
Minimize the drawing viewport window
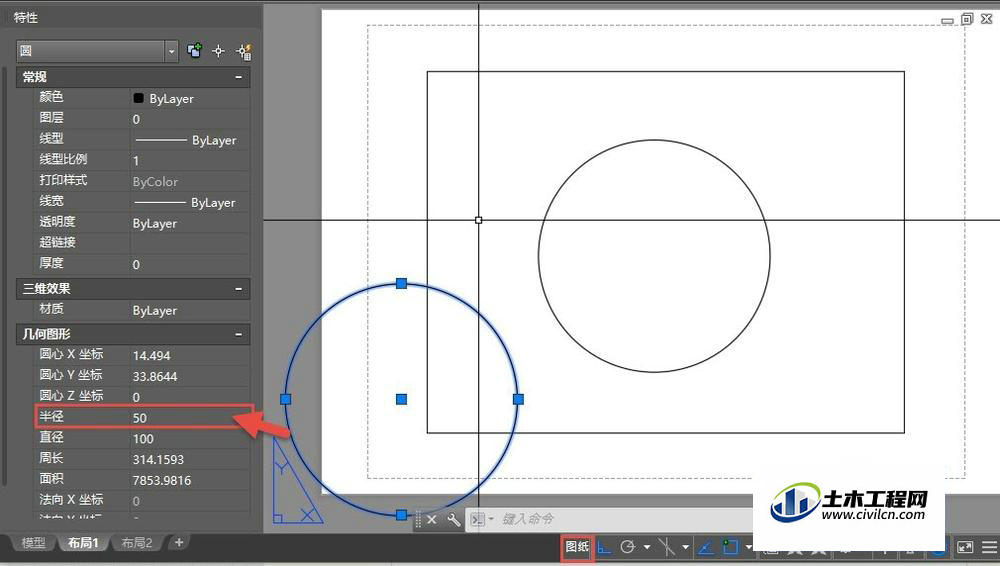[948, 20]
